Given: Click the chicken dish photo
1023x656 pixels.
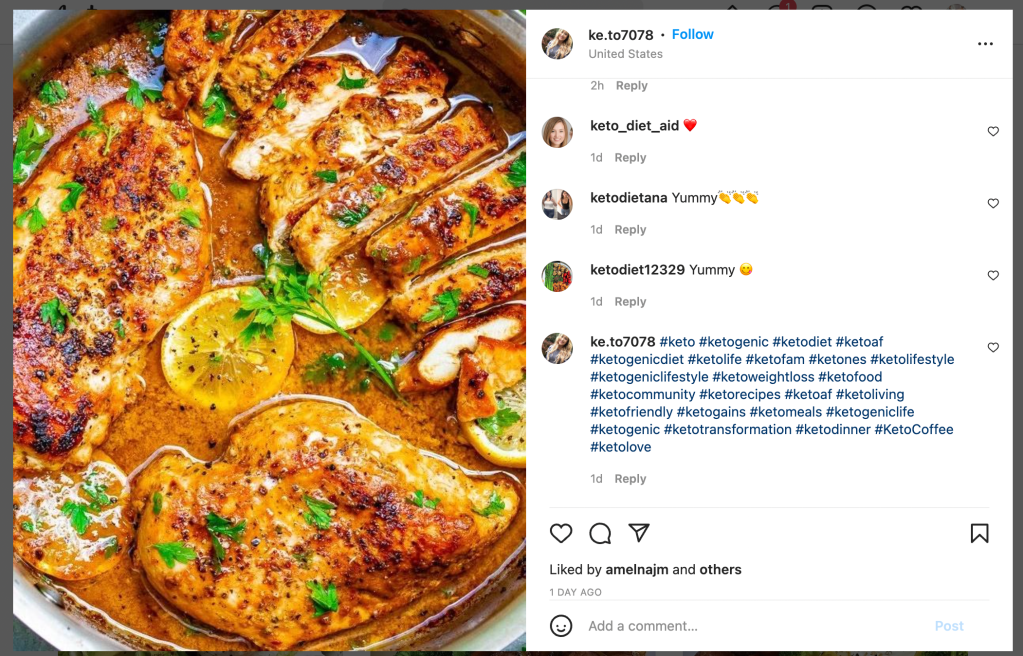Looking at the screenshot, I should [x=269, y=330].
